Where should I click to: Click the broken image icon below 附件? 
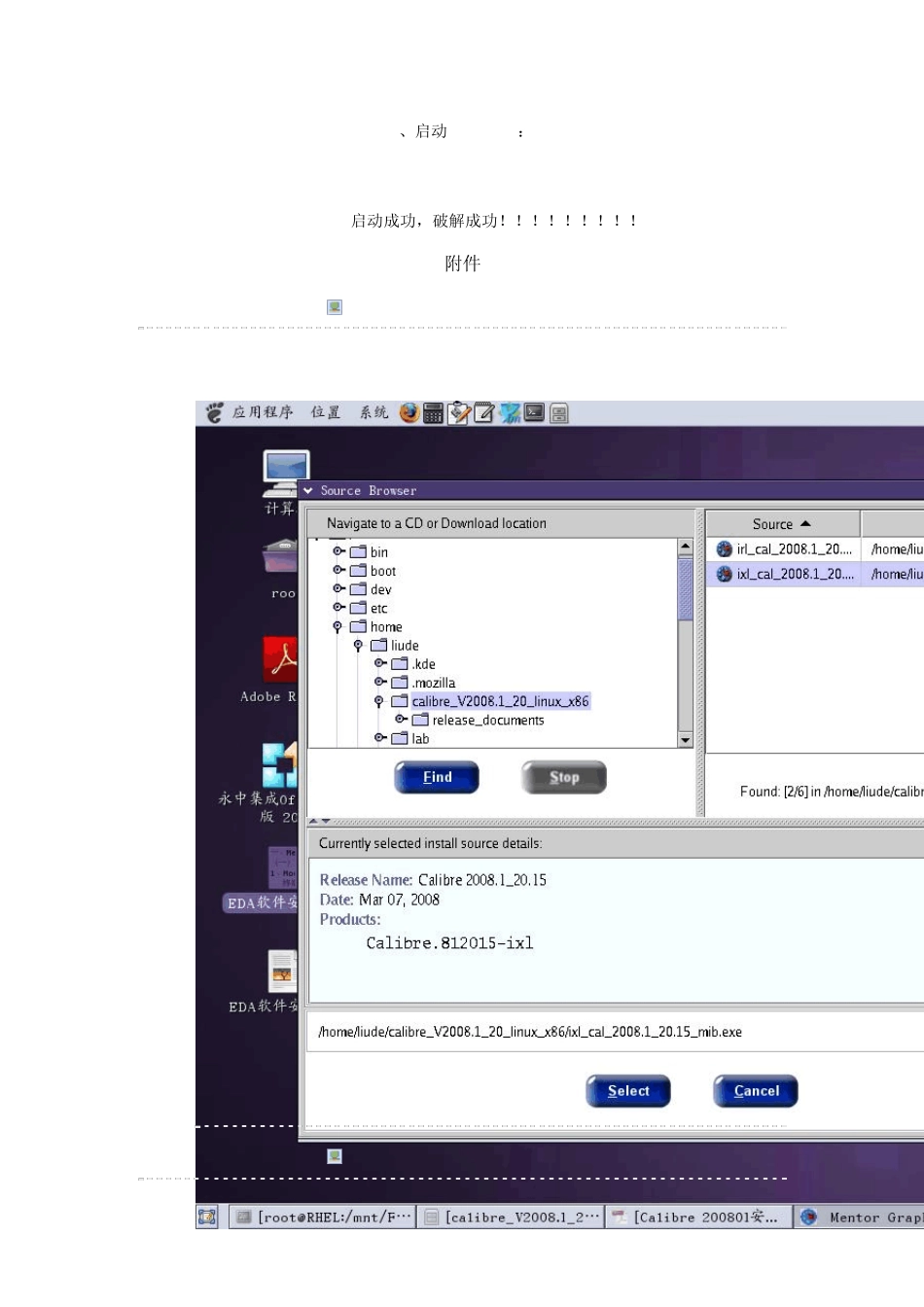[335, 307]
